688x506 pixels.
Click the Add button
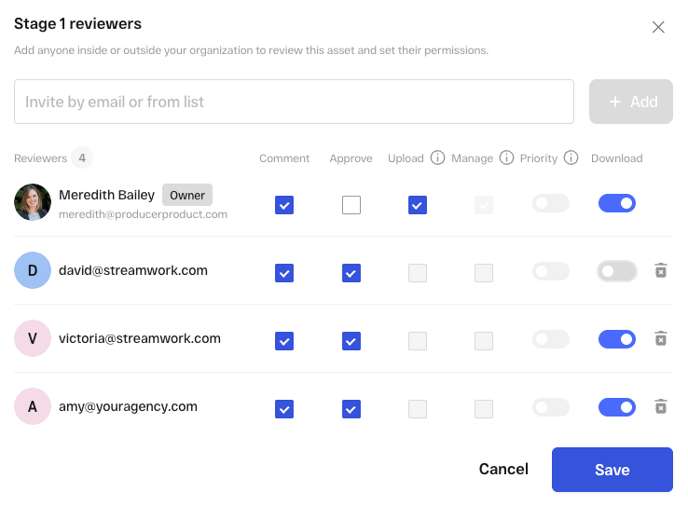tap(631, 102)
